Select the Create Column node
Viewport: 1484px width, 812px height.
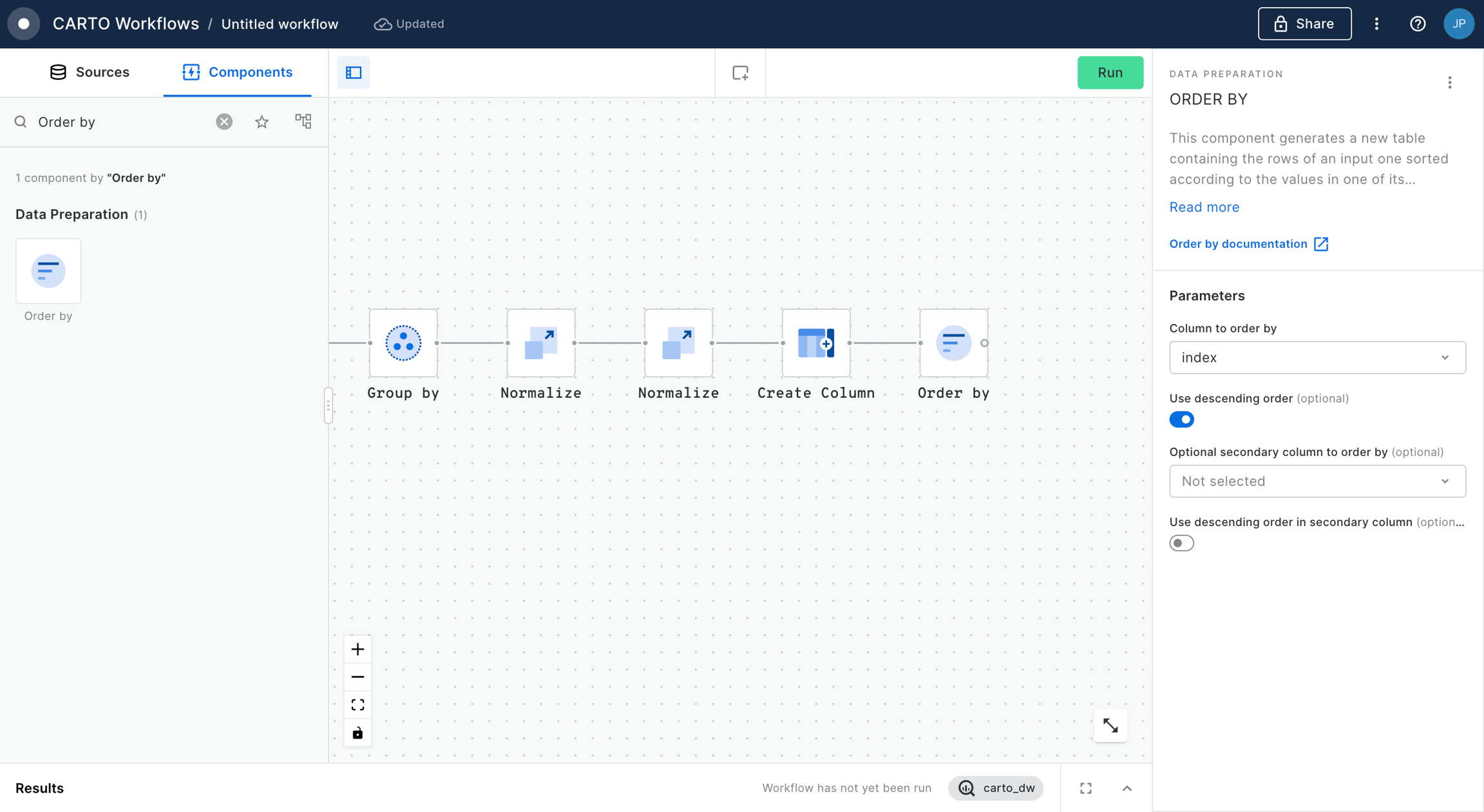815,343
